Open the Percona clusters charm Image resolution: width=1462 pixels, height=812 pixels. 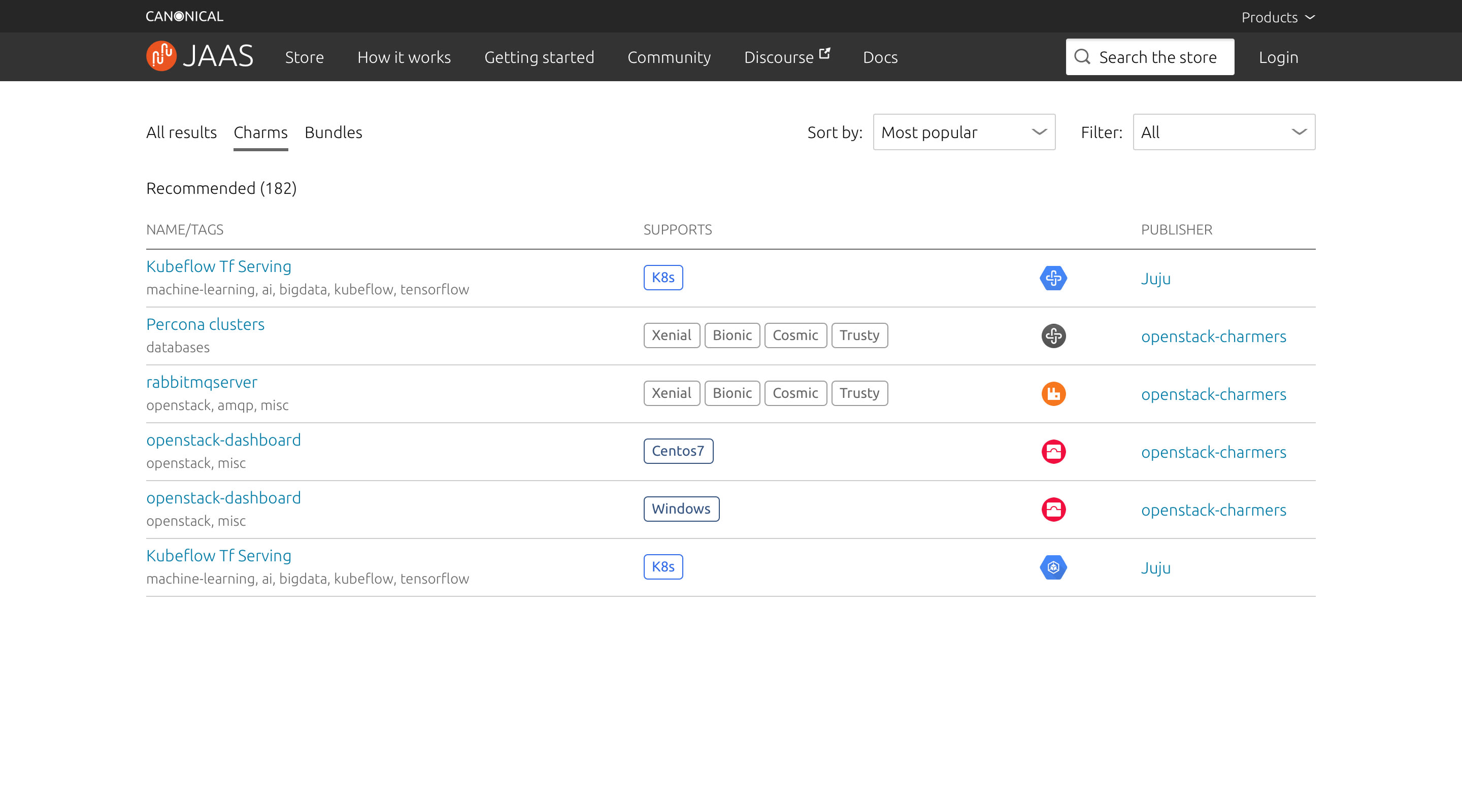(x=205, y=324)
